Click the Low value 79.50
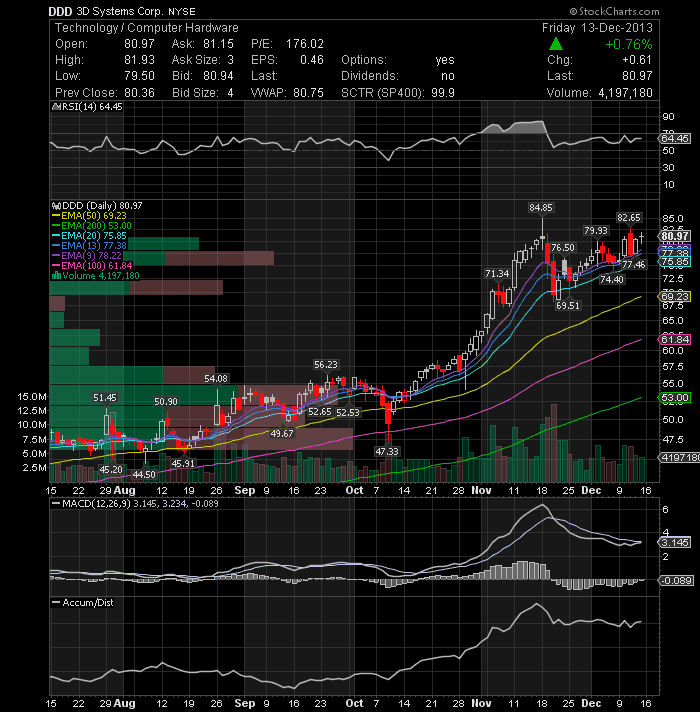Viewport: 700px width, 712px height. click(139, 76)
